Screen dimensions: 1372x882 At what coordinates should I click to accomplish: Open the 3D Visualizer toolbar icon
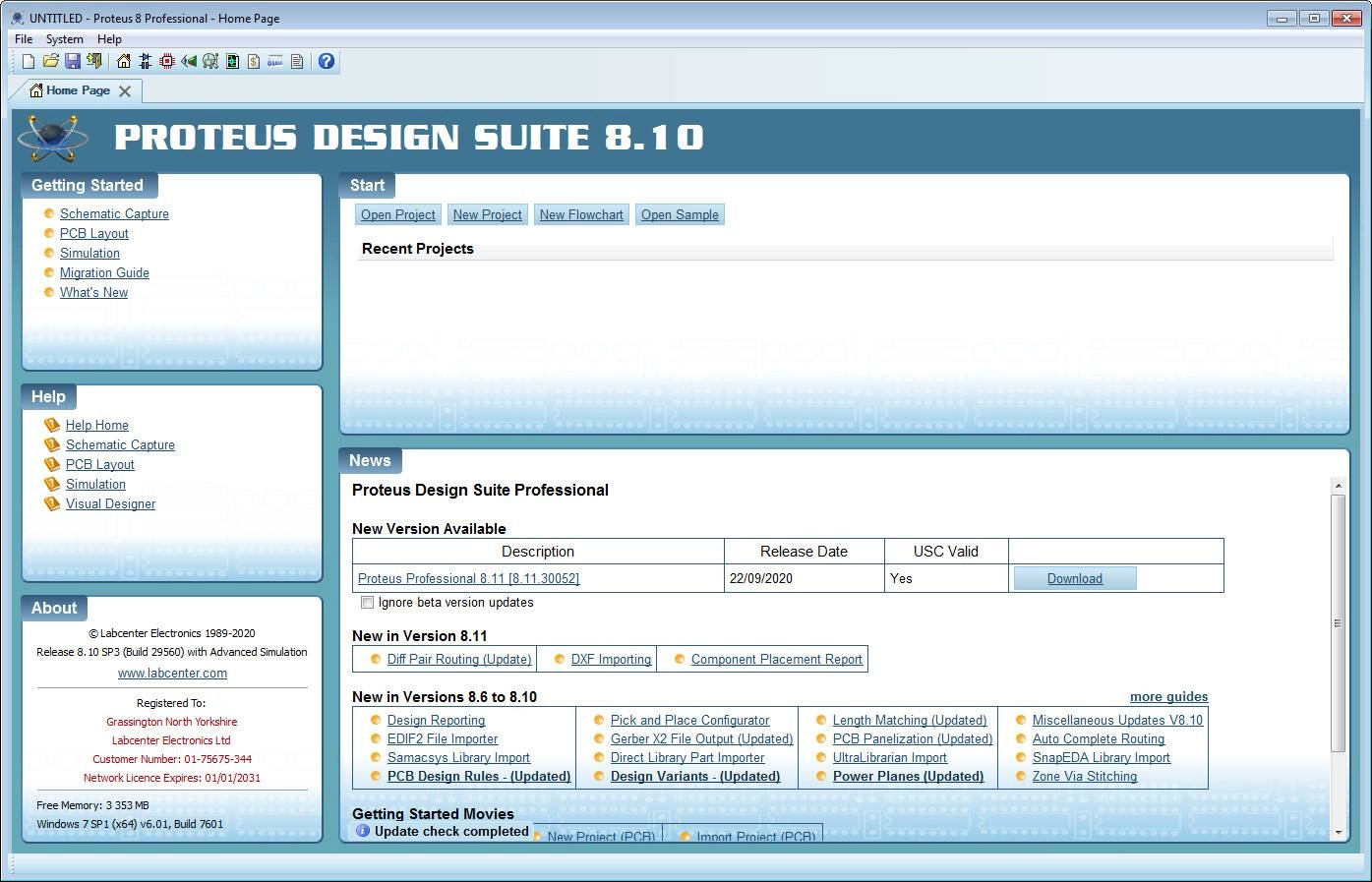coord(189,62)
